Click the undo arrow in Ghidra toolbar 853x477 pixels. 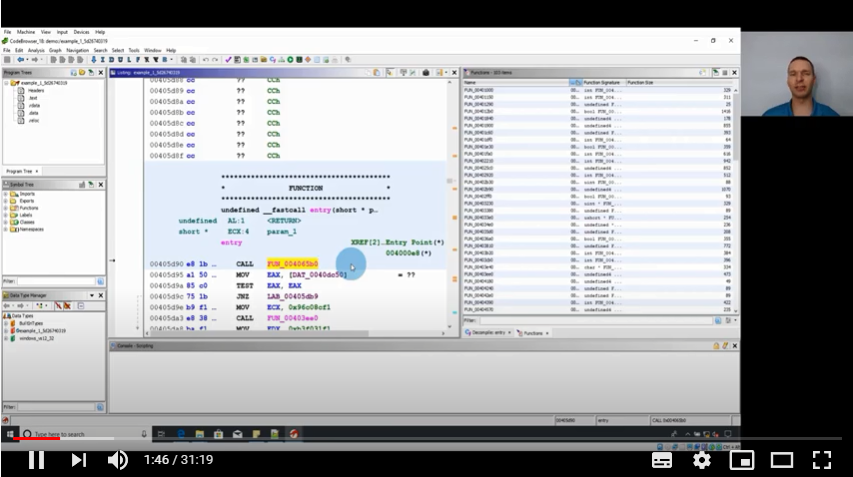[206, 60]
